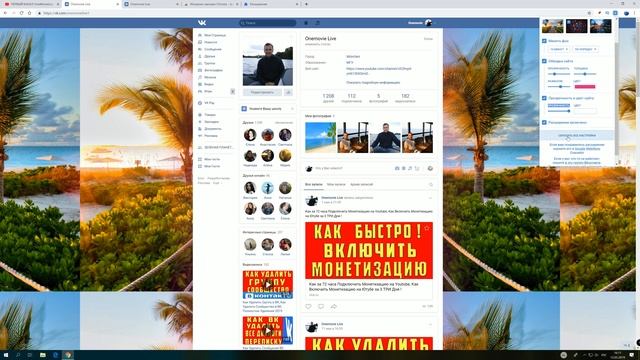Open the beach photo in Мои фотографии
Image resolution: width=640 pixels, height=360 pixels.
click(x=320, y=138)
